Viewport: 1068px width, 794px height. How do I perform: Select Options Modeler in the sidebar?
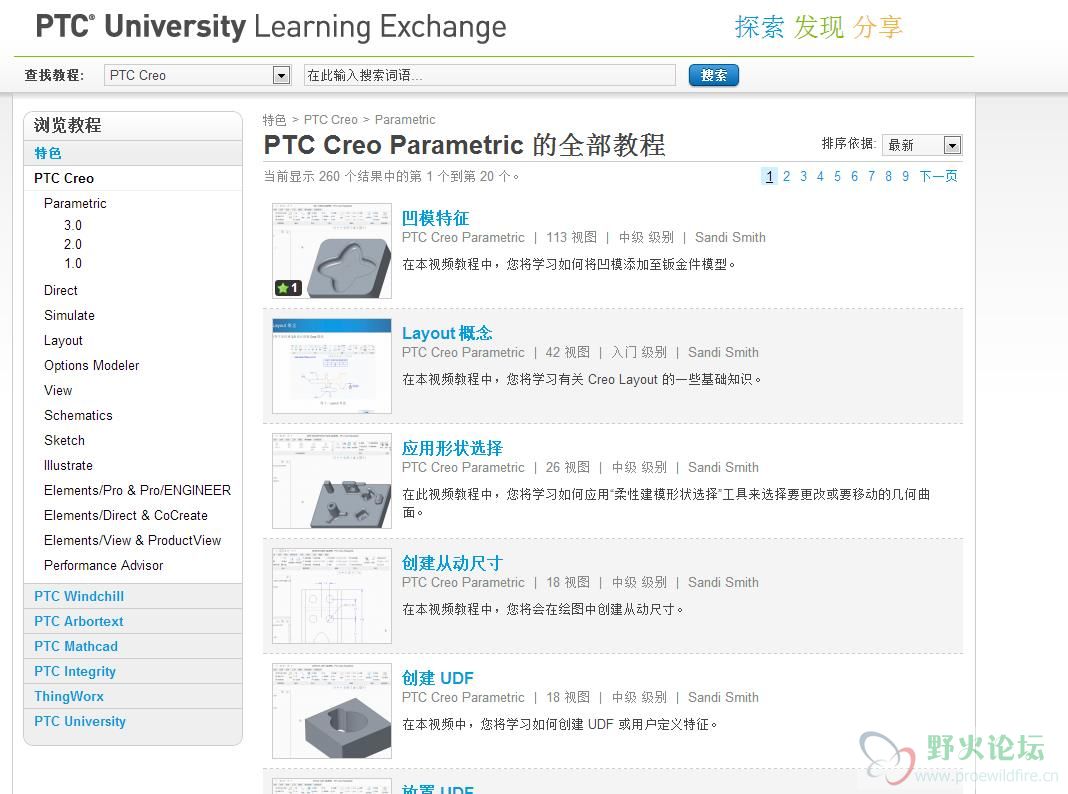coord(92,366)
